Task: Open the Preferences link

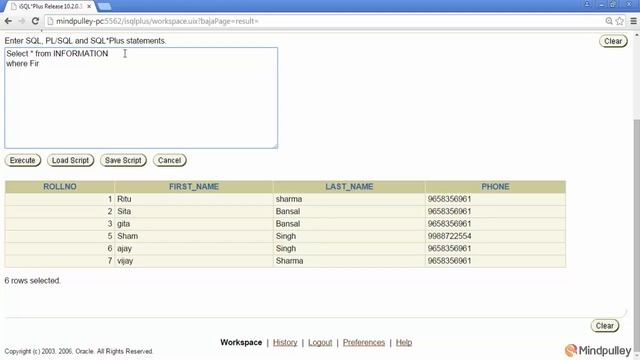Action: 364,342
